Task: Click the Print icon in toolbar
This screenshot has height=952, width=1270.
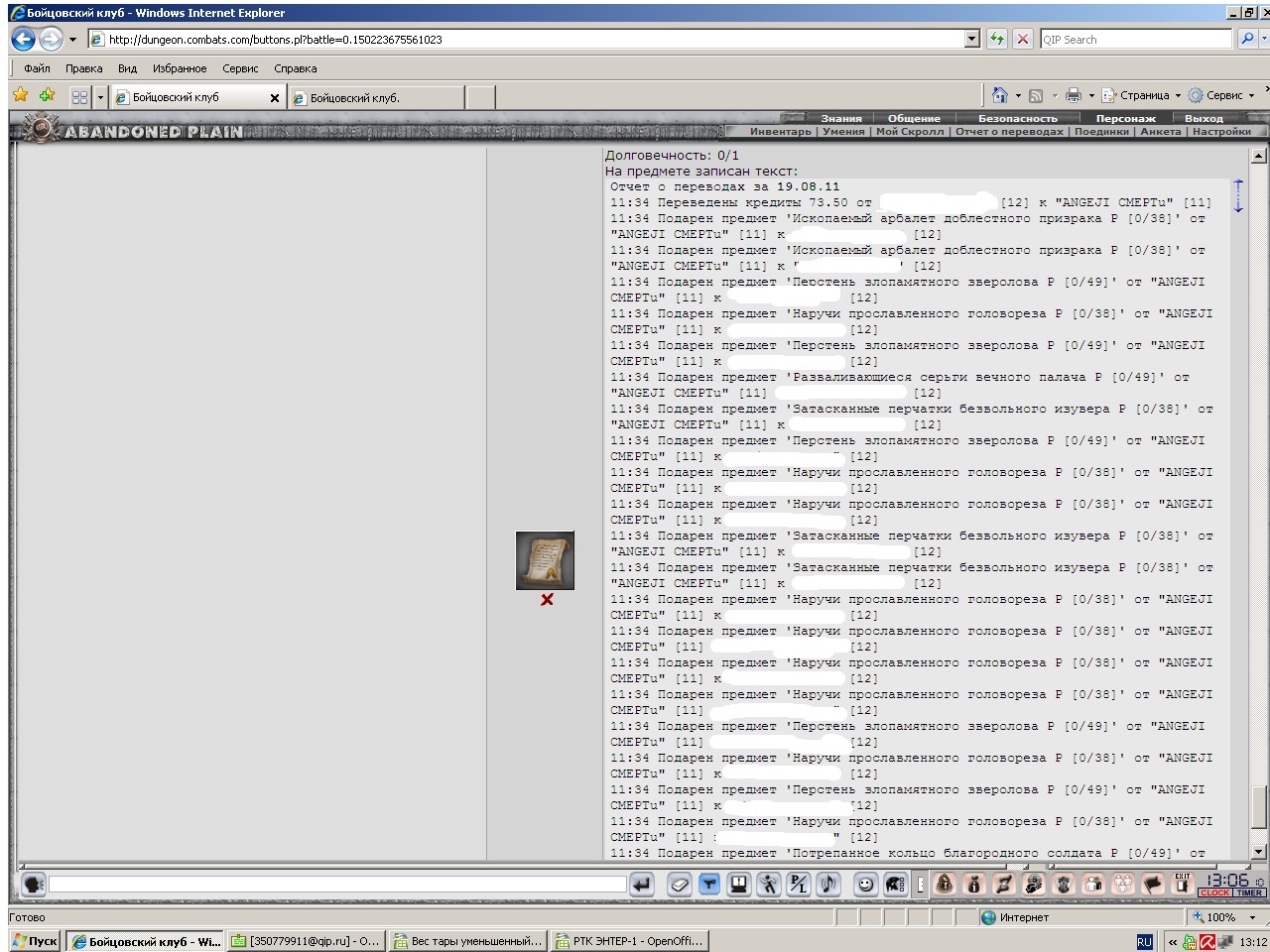Action: (1074, 95)
